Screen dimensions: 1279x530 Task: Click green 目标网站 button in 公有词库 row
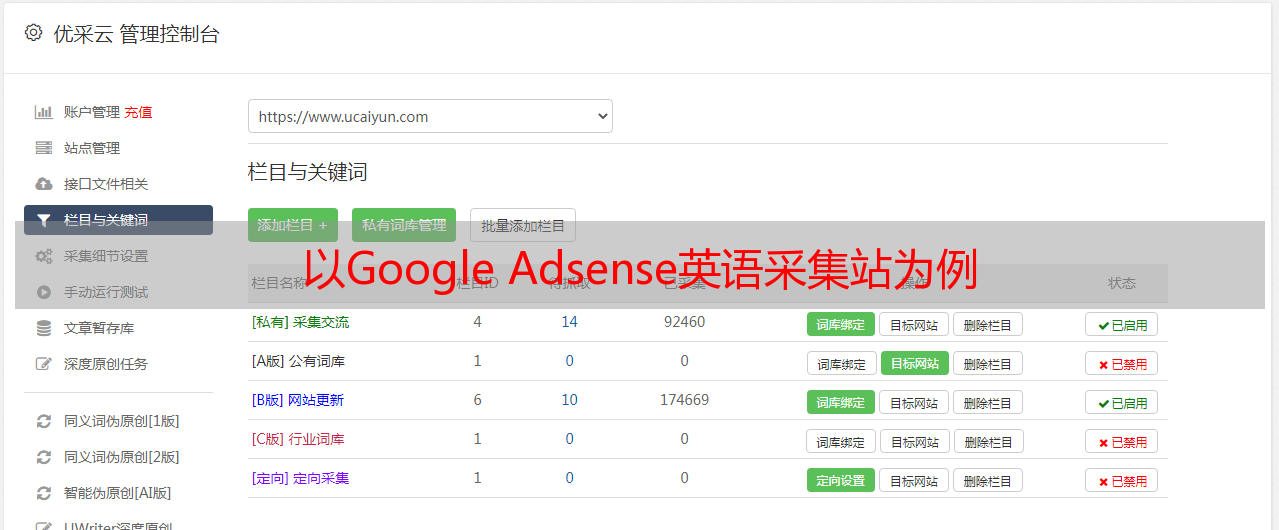tap(914, 363)
